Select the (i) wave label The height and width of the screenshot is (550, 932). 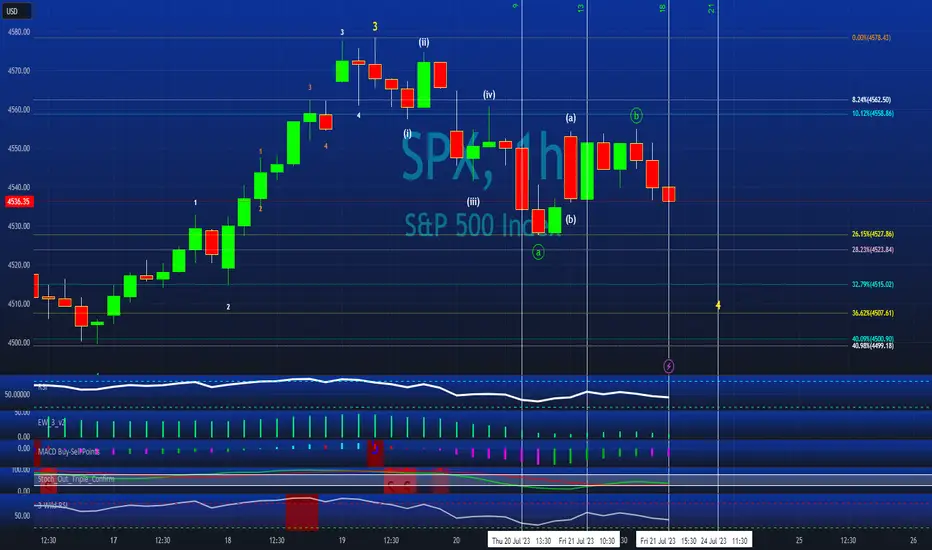tap(408, 133)
